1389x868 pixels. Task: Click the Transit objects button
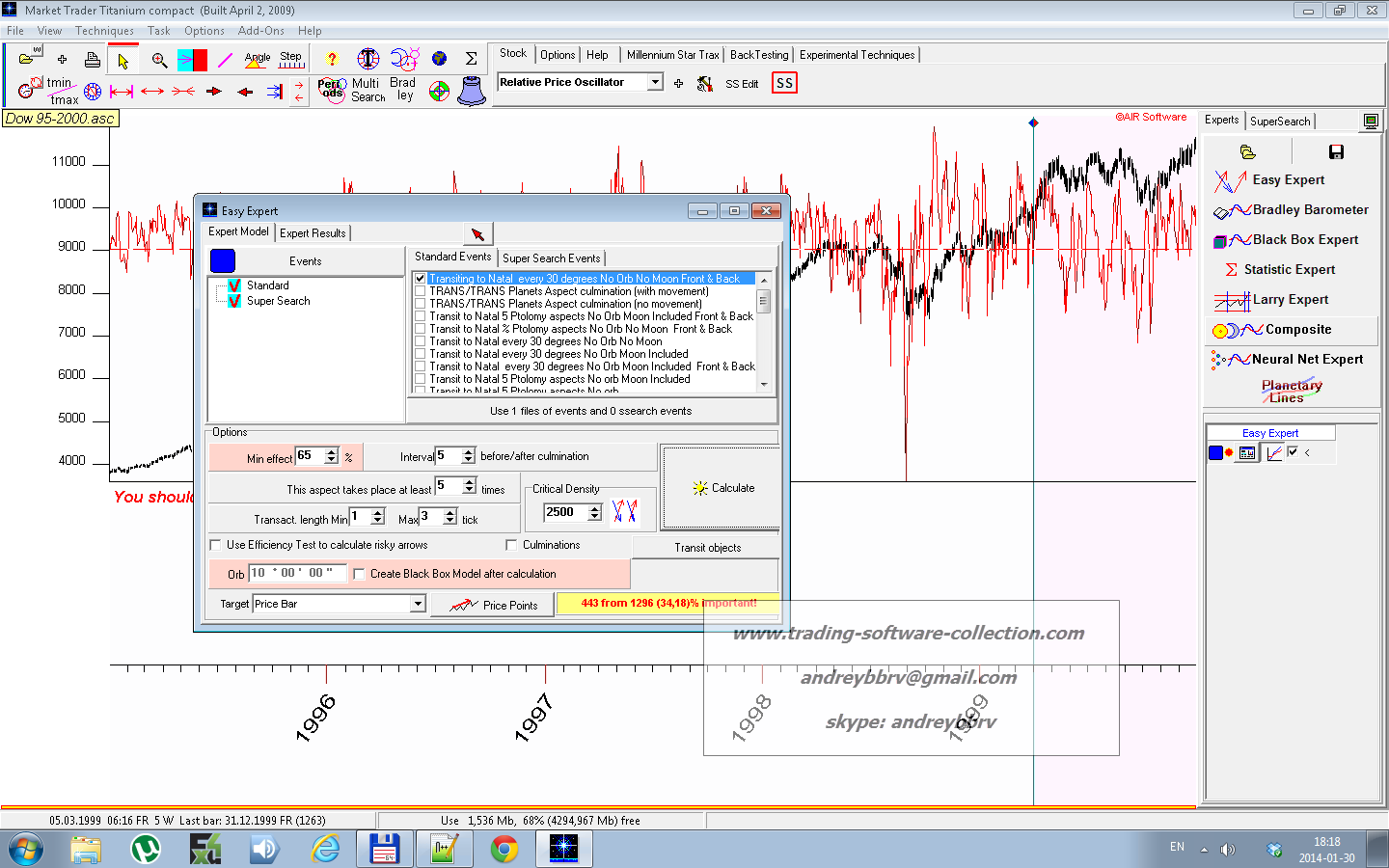(x=707, y=548)
